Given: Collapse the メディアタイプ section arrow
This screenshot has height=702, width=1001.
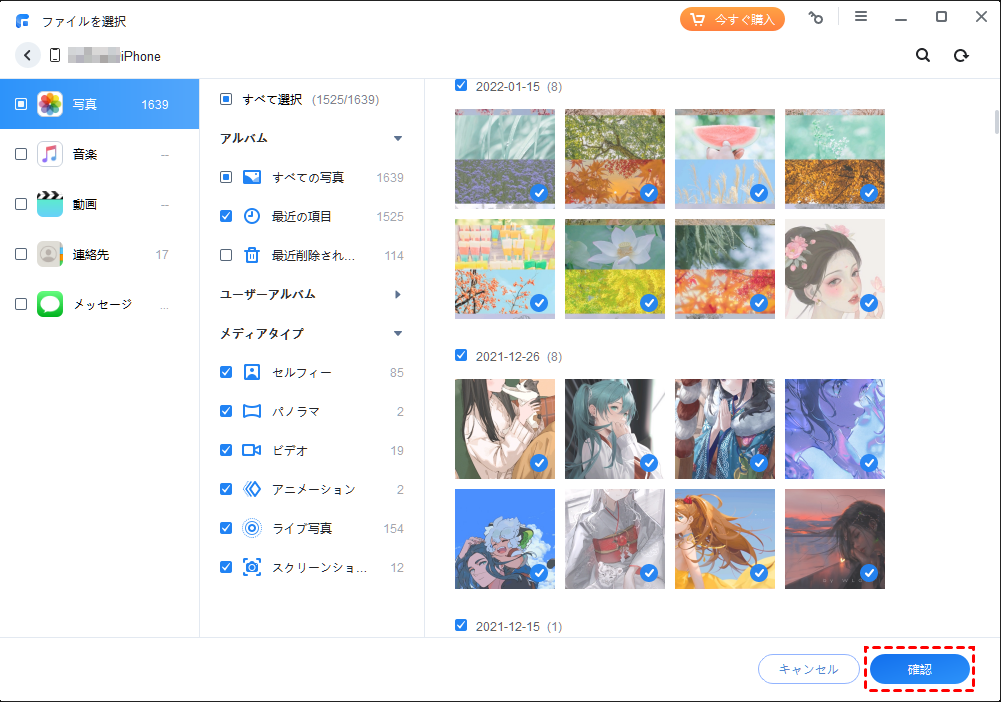Looking at the screenshot, I should click(398, 333).
